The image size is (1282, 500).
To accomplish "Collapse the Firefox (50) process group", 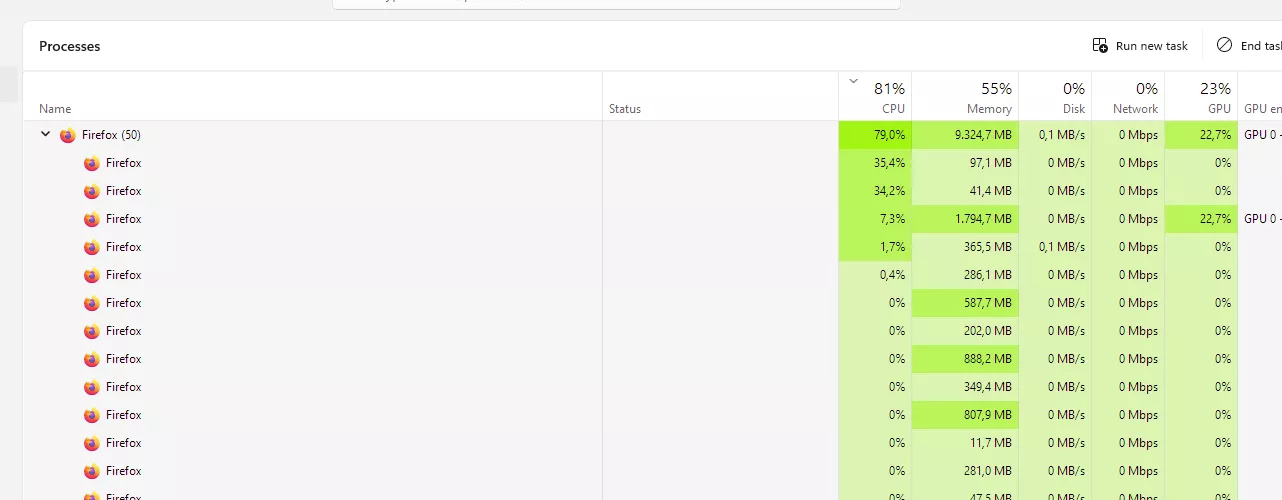I will (x=45, y=134).
